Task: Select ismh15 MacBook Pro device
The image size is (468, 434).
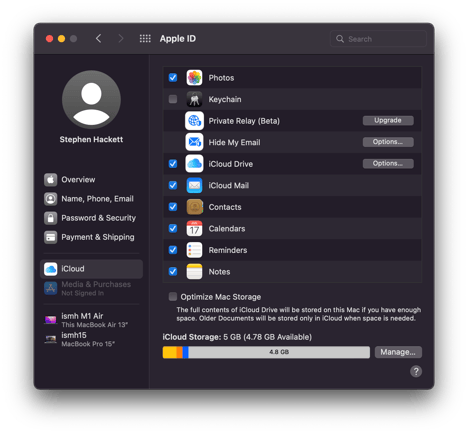Action: [91, 339]
